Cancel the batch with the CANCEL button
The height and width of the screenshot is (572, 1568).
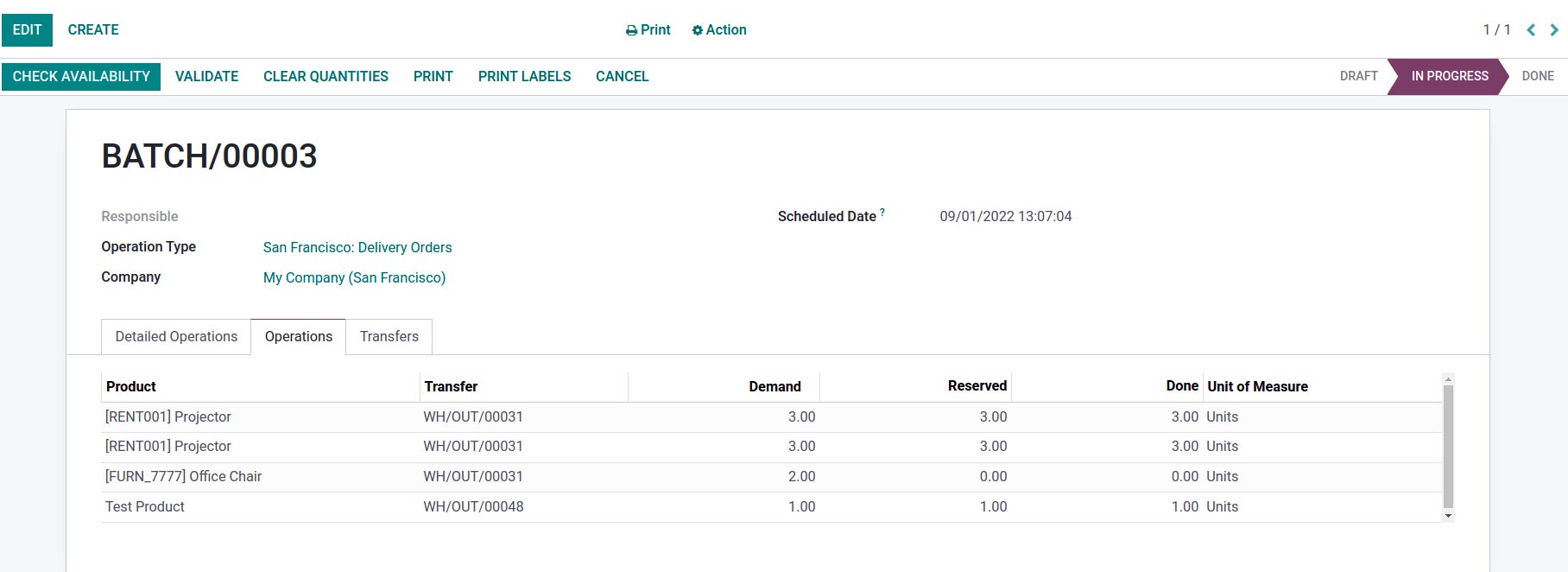click(623, 77)
